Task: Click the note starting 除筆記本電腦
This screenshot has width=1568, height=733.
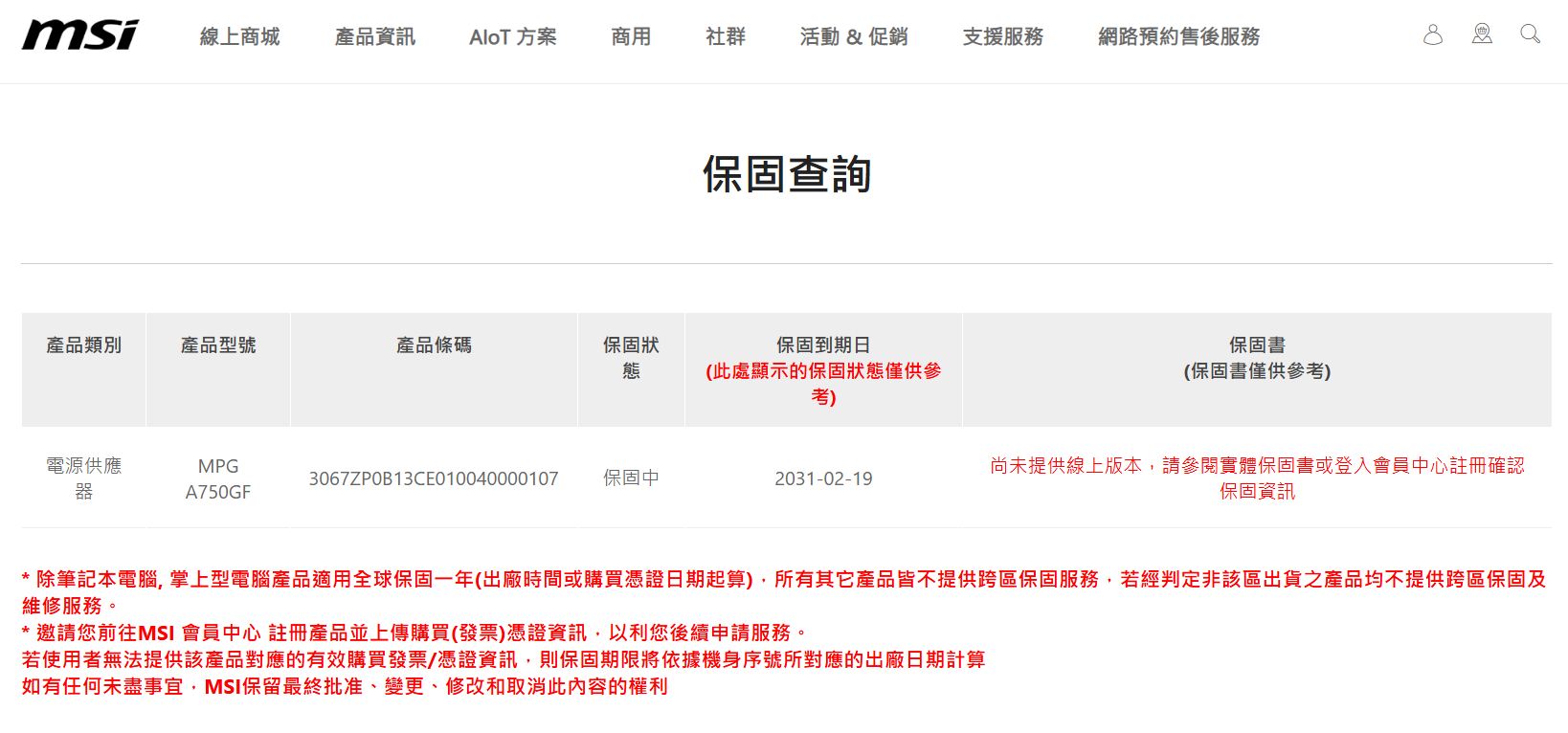Action: point(784,592)
